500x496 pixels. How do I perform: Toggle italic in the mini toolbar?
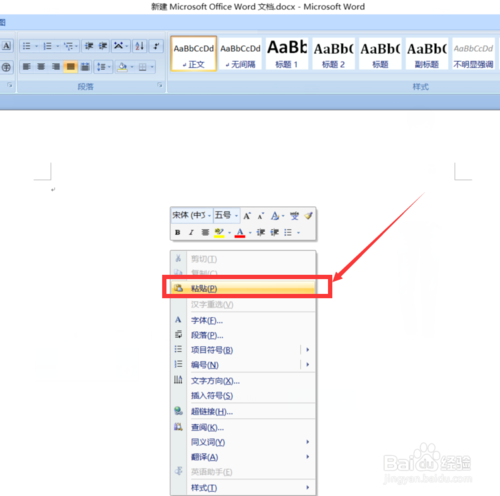click(x=191, y=232)
